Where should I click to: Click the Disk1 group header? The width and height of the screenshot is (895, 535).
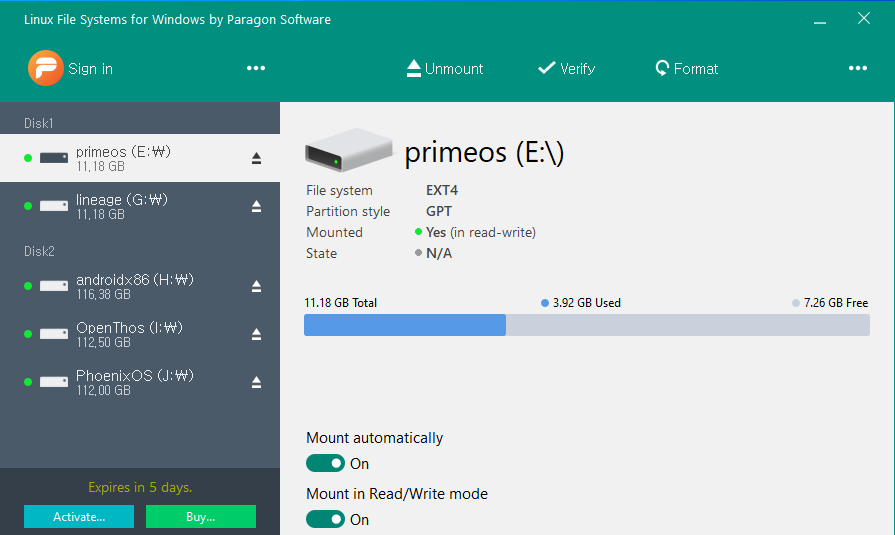pos(39,123)
